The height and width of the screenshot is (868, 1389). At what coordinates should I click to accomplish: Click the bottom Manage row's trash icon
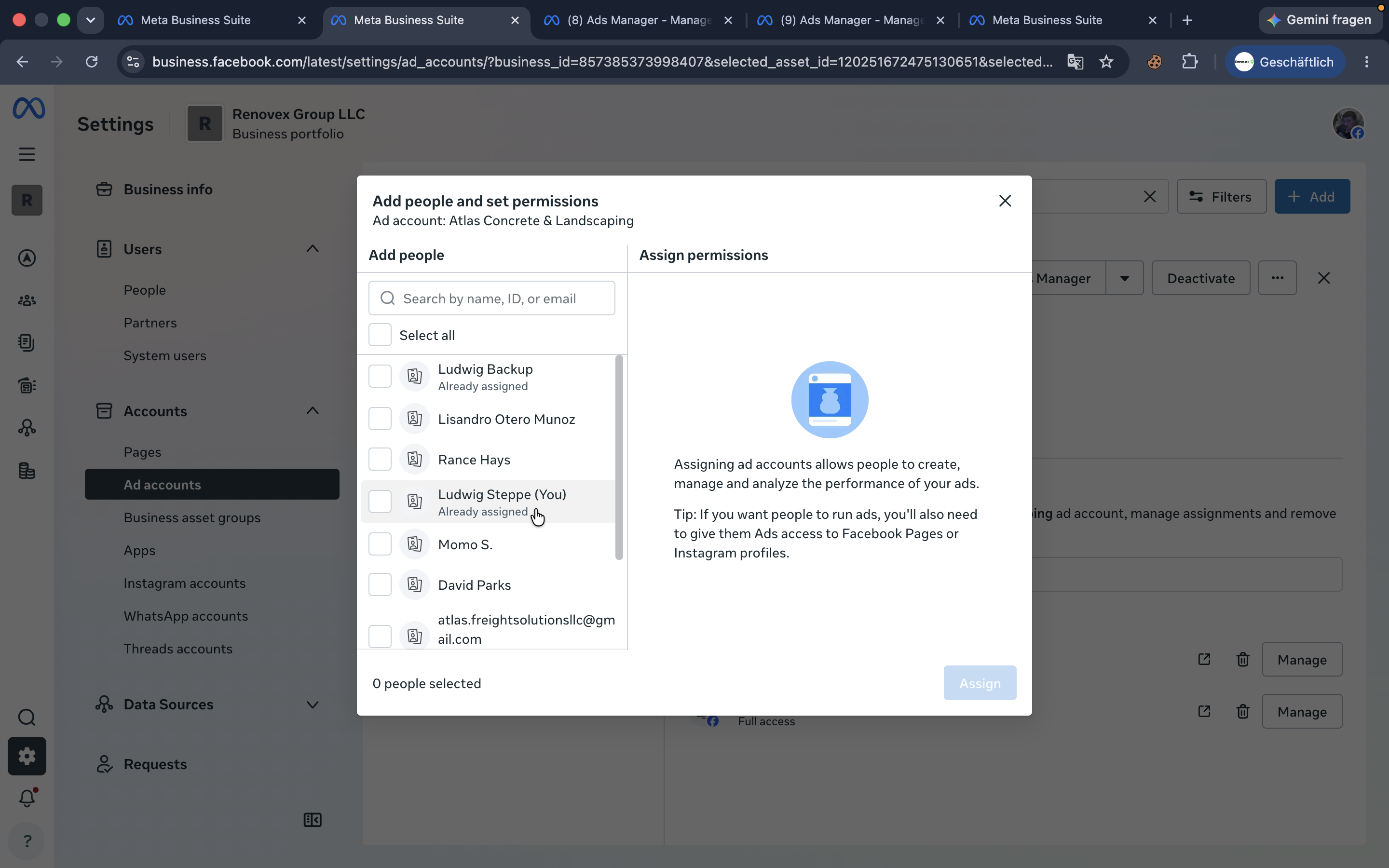pos(1243,712)
